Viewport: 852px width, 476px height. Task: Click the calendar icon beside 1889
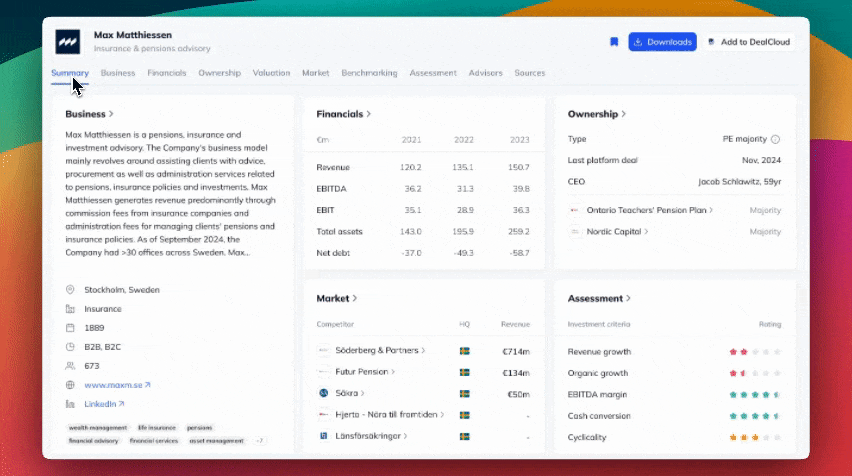coord(70,328)
